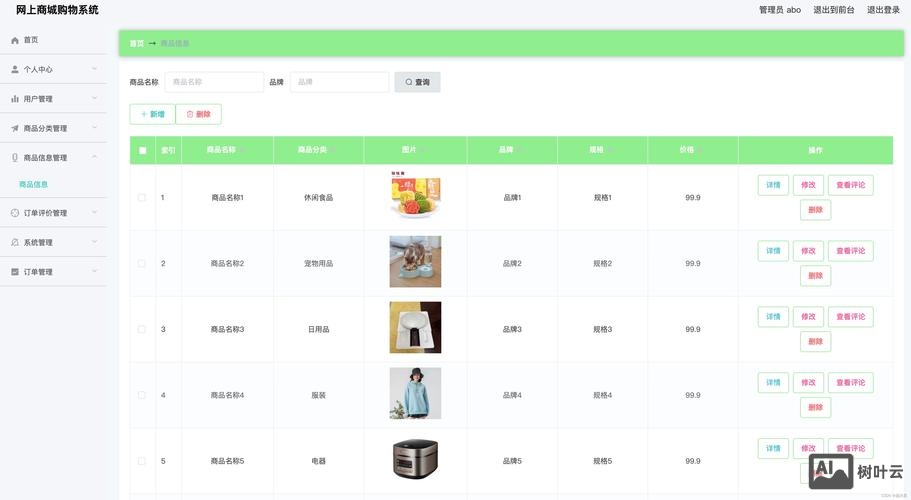Click the 管理员 abo user label

pos(780,10)
